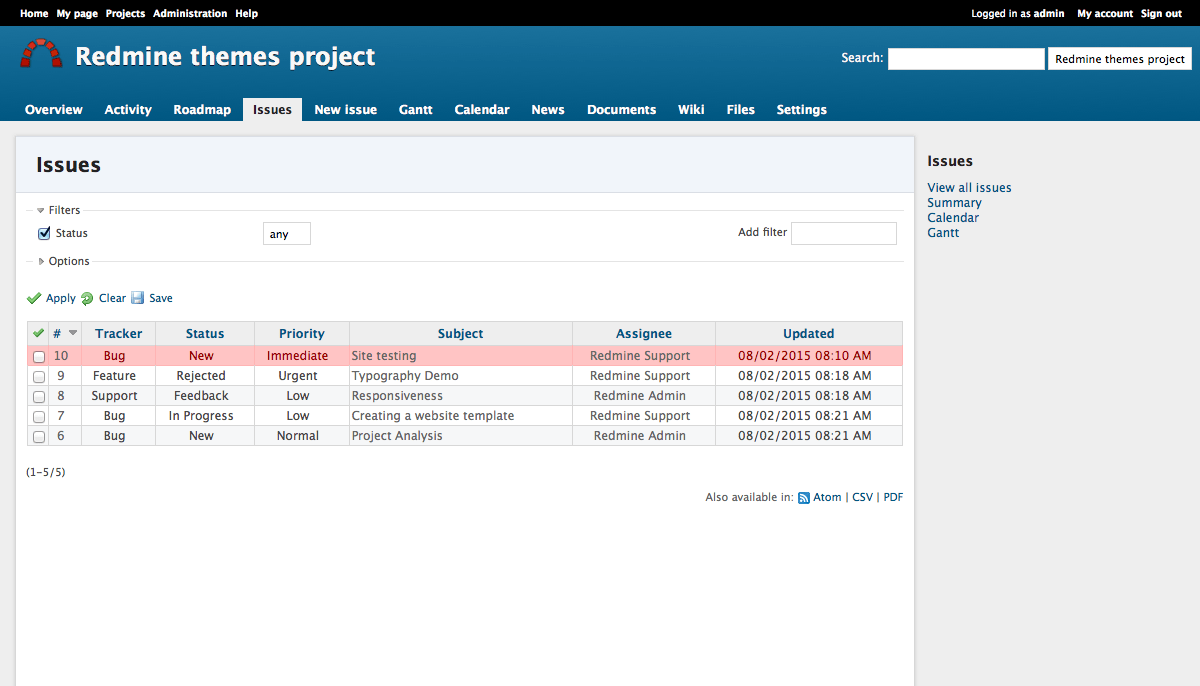Screen dimensions: 1200x686
Task: Open the Responsiveness issue
Action: [397, 396]
